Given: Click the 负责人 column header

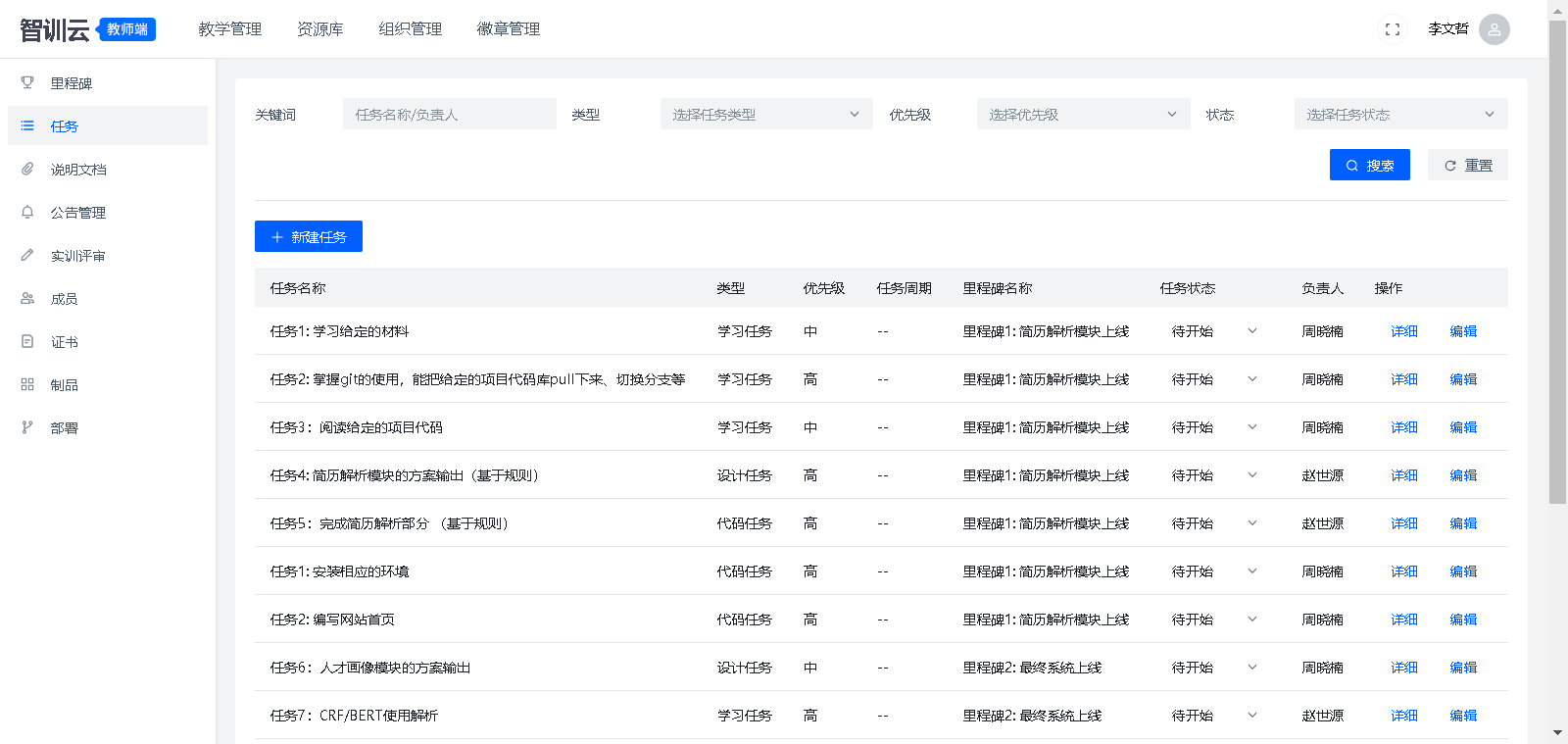Looking at the screenshot, I should coord(1323,288).
